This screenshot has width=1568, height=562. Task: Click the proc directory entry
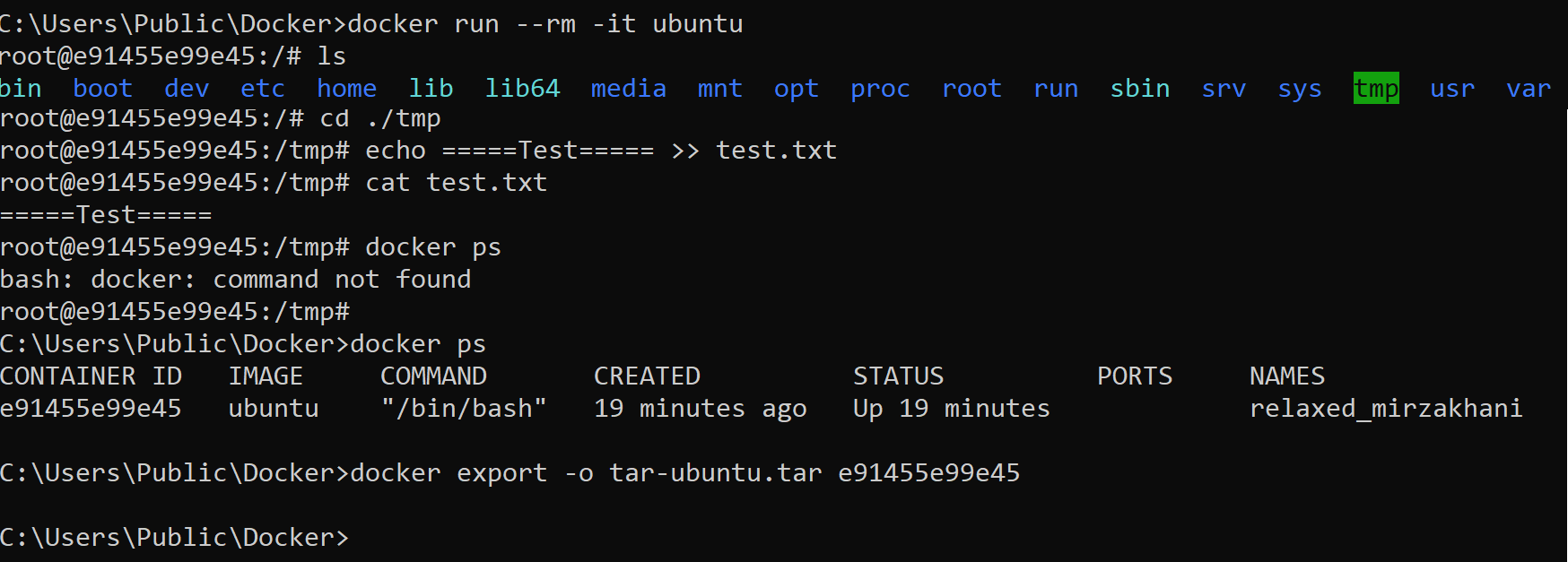click(880, 89)
